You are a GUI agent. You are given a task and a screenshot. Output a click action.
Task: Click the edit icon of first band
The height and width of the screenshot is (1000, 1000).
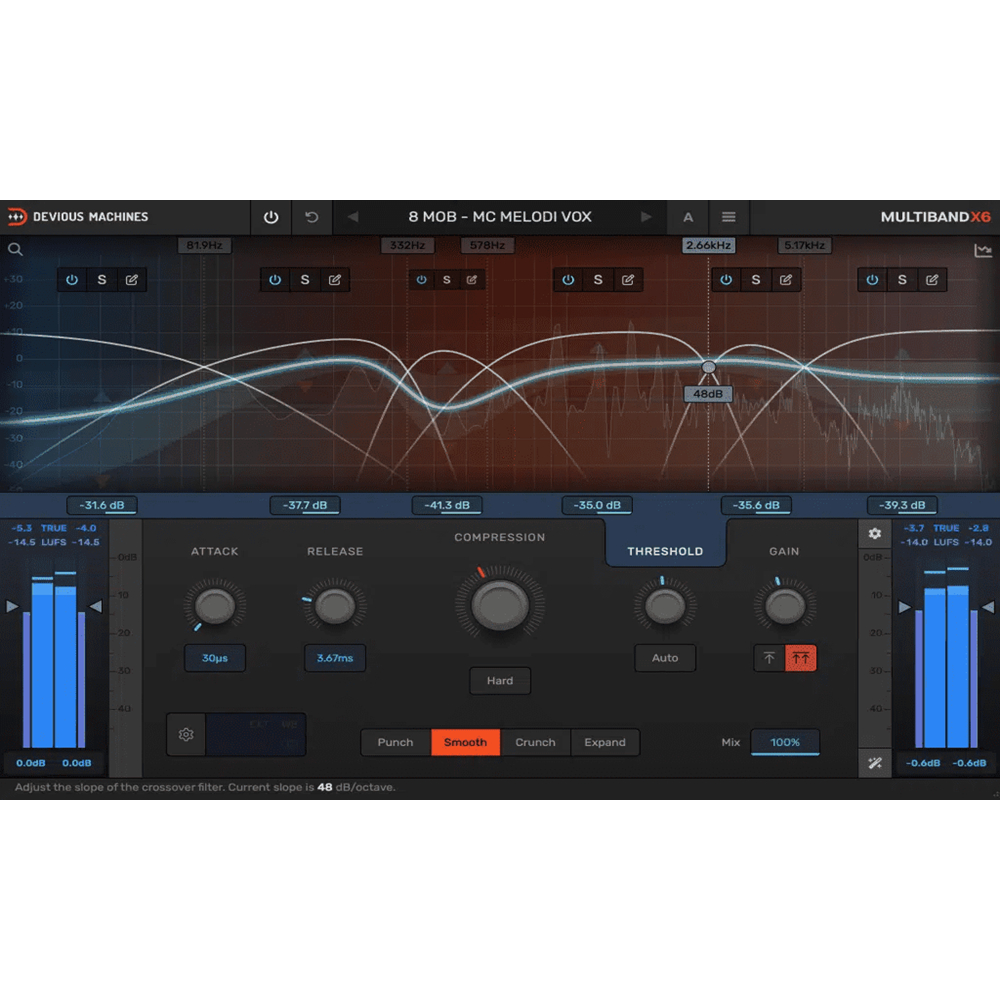(132, 280)
